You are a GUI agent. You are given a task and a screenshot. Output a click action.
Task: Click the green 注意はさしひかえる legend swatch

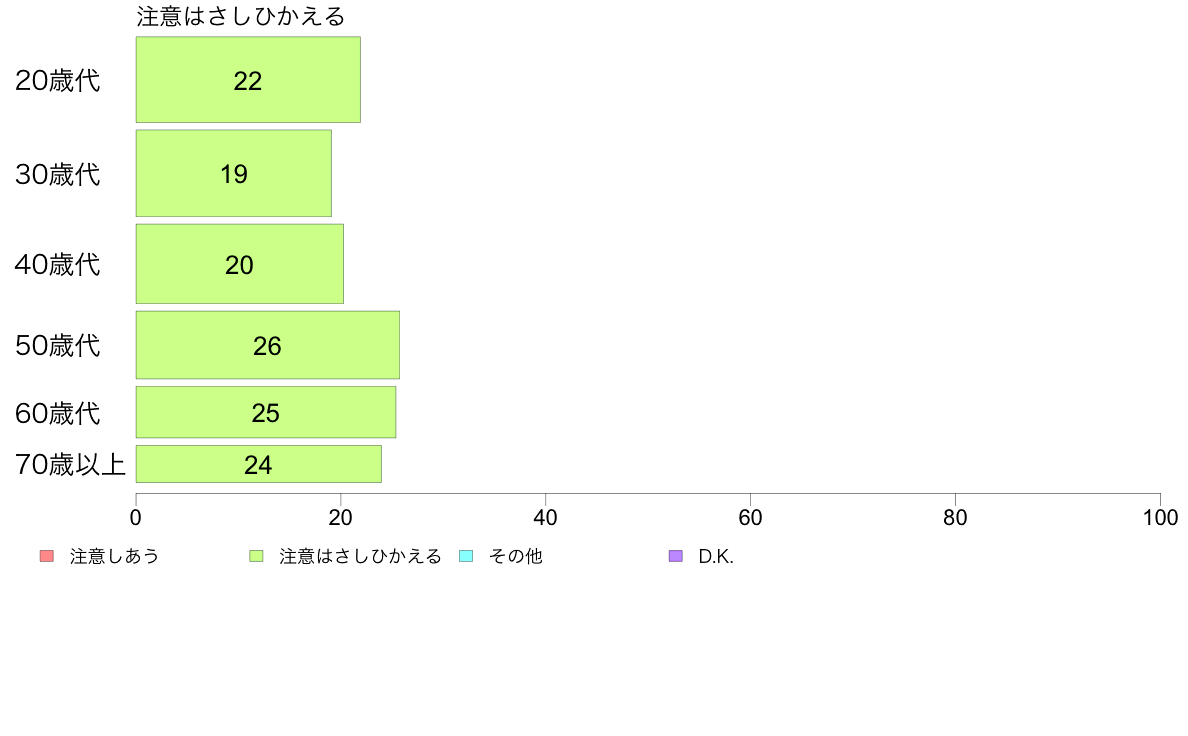pyautogui.click(x=257, y=556)
